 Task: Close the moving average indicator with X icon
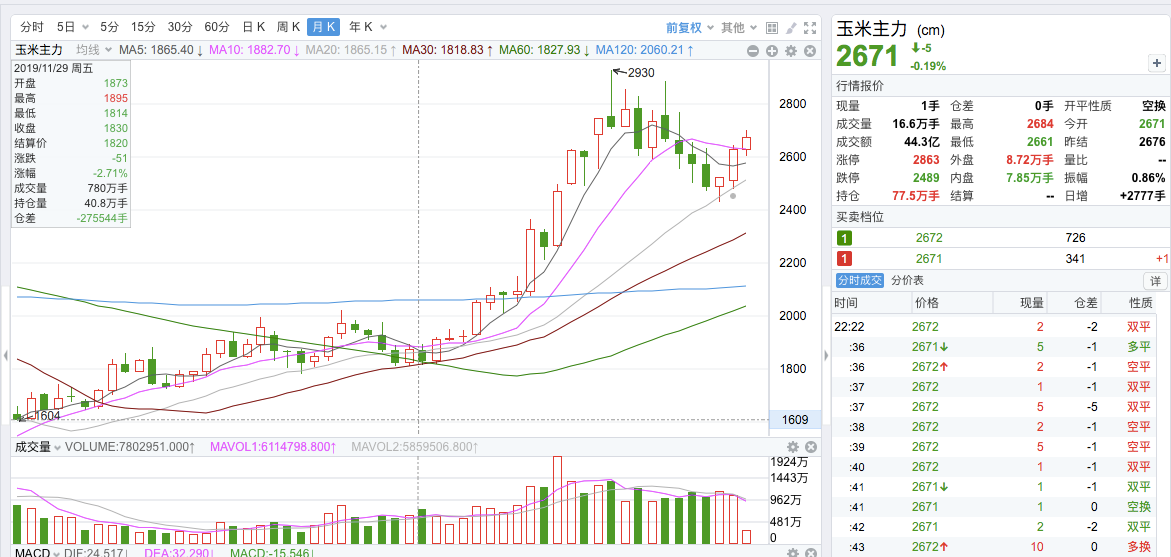pos(810,51)
